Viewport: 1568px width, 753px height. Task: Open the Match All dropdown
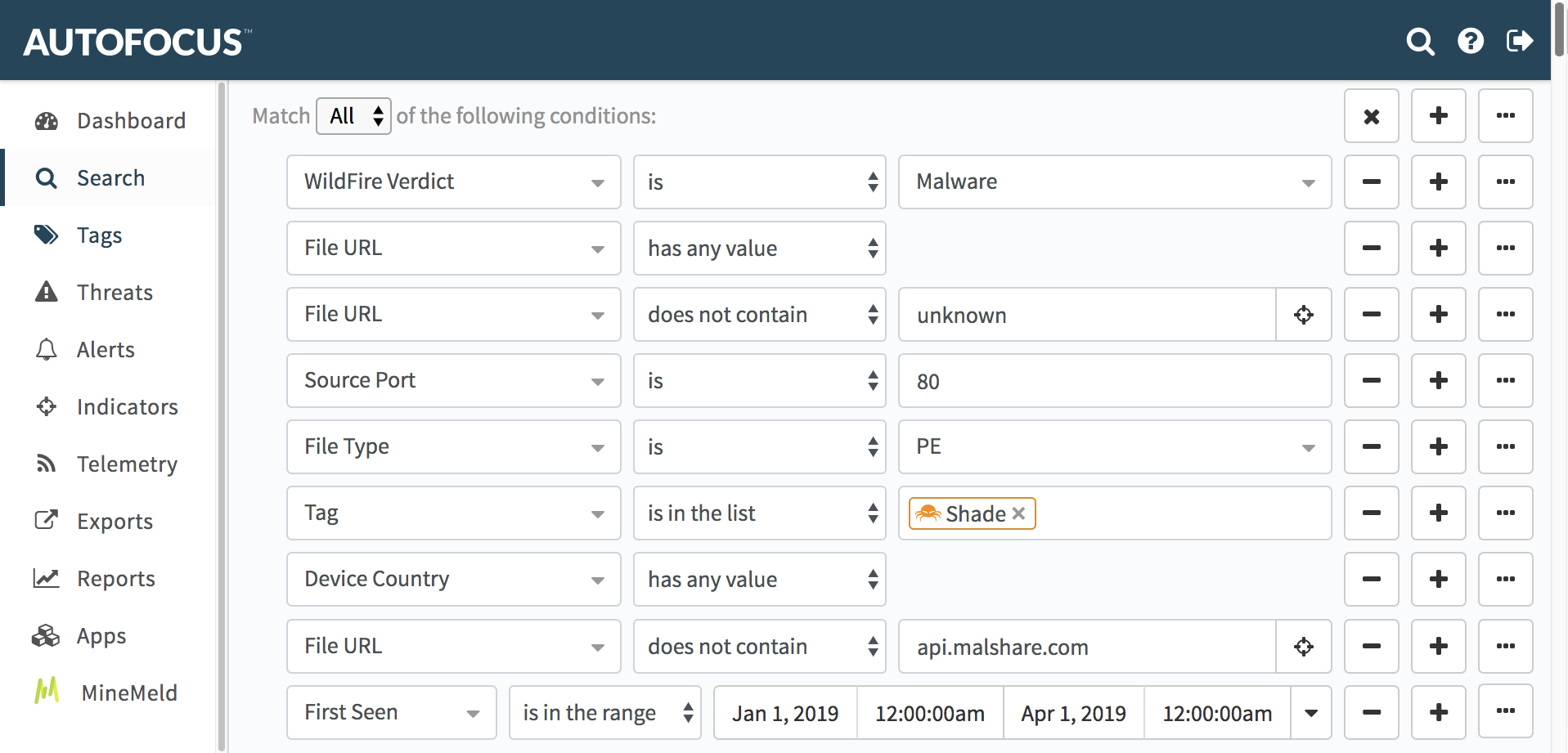[x=353, y=116]
